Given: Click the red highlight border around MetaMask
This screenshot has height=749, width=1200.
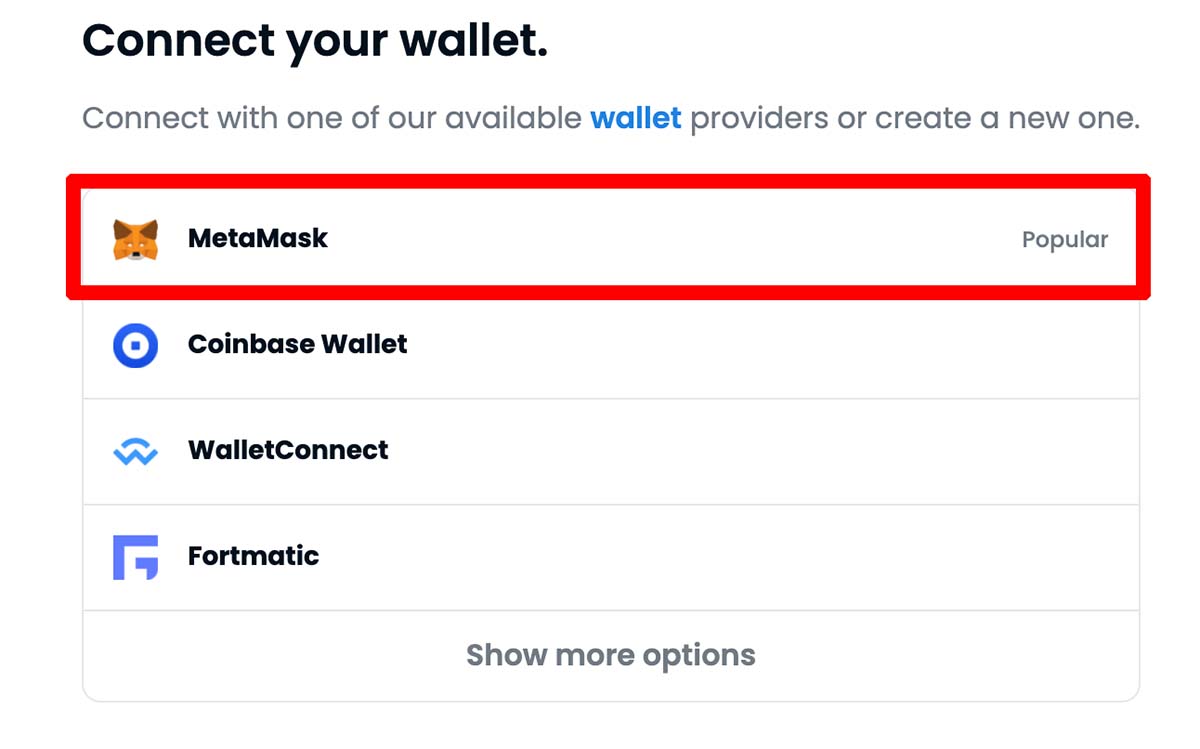Looking at the screenshot, I should [x=608, y=182].
